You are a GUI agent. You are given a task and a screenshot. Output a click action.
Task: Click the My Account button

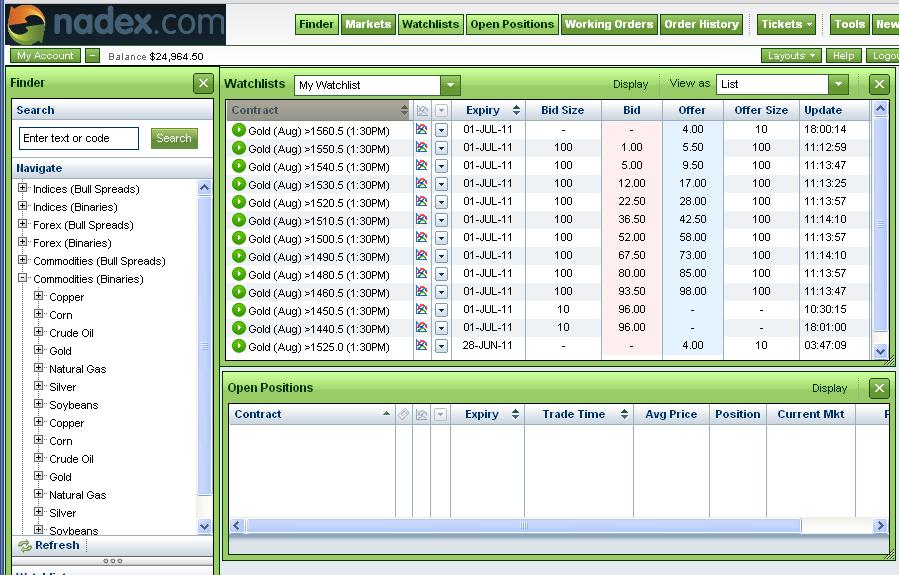[x=45, y=56]
